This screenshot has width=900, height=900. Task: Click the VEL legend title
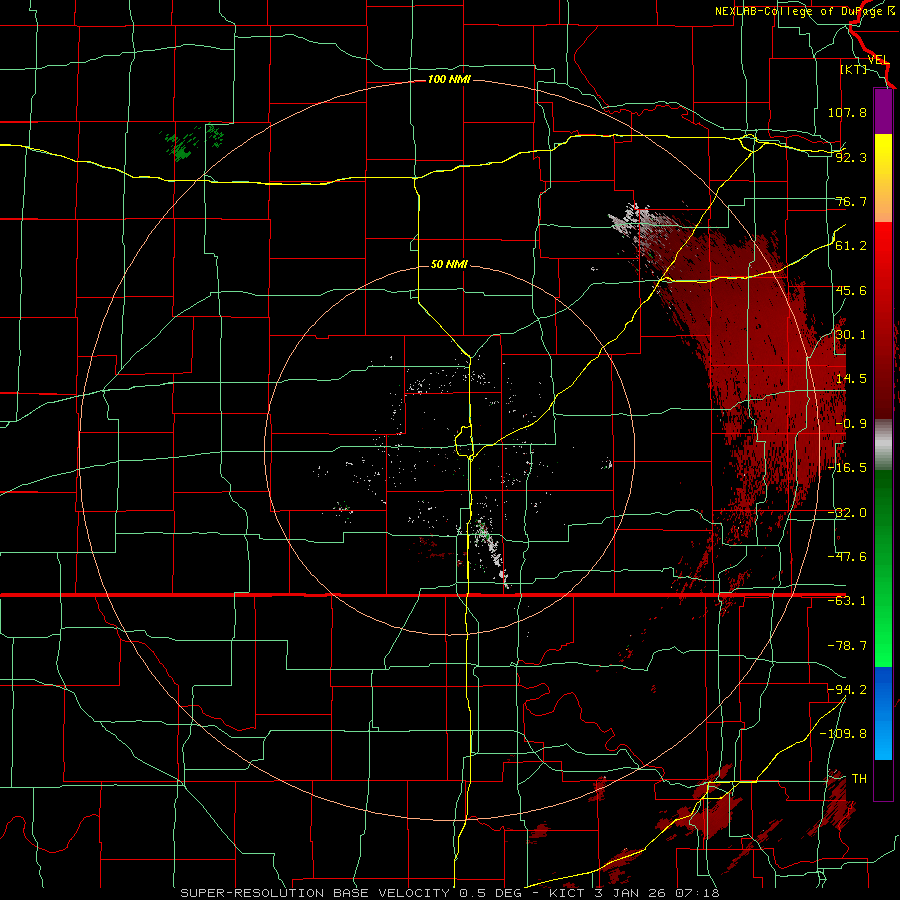(x=878, y=60)
